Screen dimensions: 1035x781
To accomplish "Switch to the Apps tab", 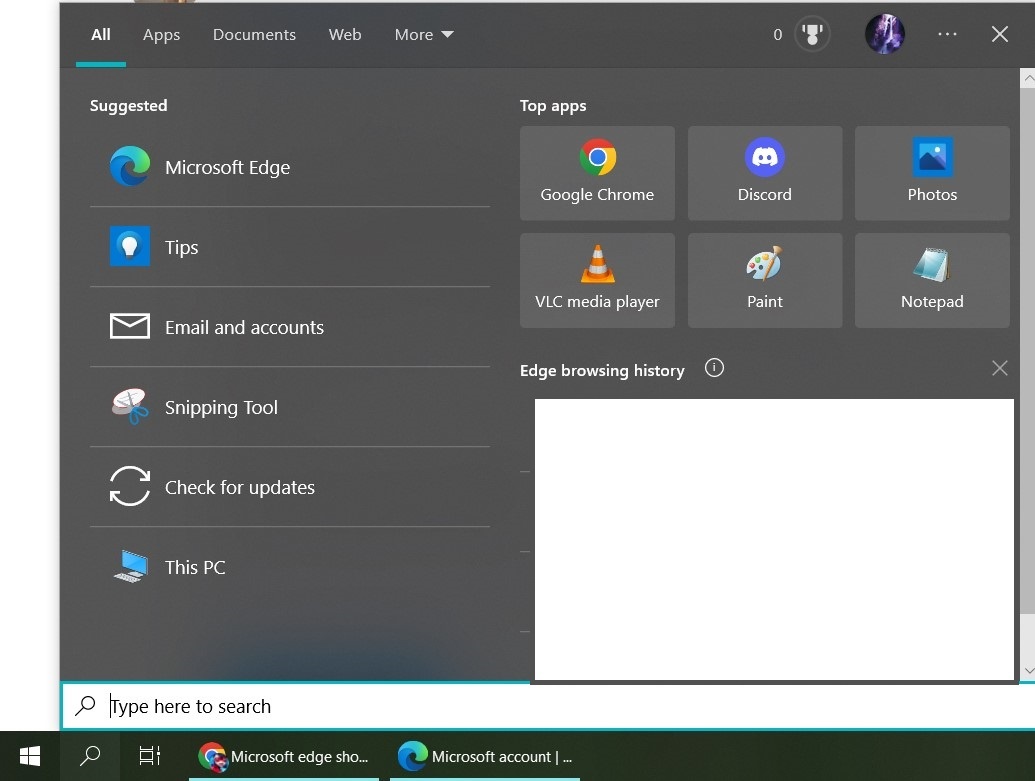I will [161, 34].
